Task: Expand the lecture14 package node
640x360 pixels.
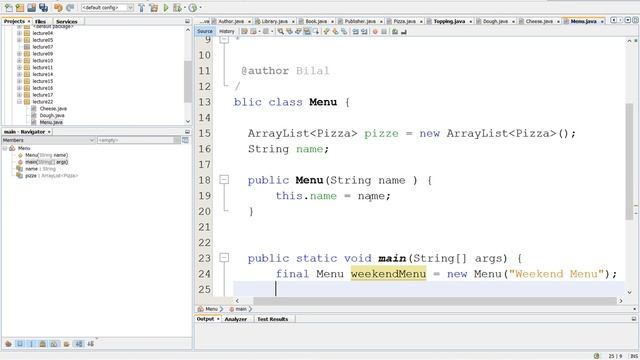Action: click(x=19, y=74)
